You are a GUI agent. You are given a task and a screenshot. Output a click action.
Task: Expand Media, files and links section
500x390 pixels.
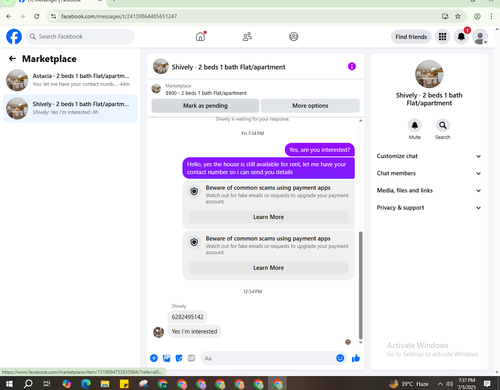point(429,191)
